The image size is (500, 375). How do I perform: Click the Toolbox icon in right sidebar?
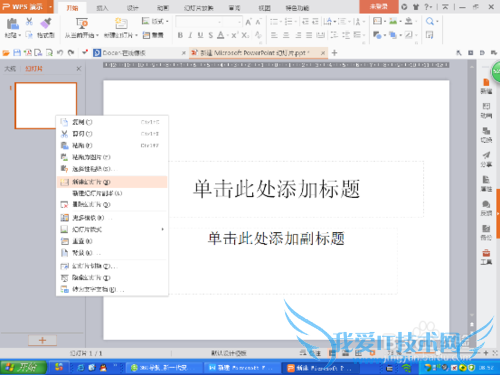[x=486, y=257]
